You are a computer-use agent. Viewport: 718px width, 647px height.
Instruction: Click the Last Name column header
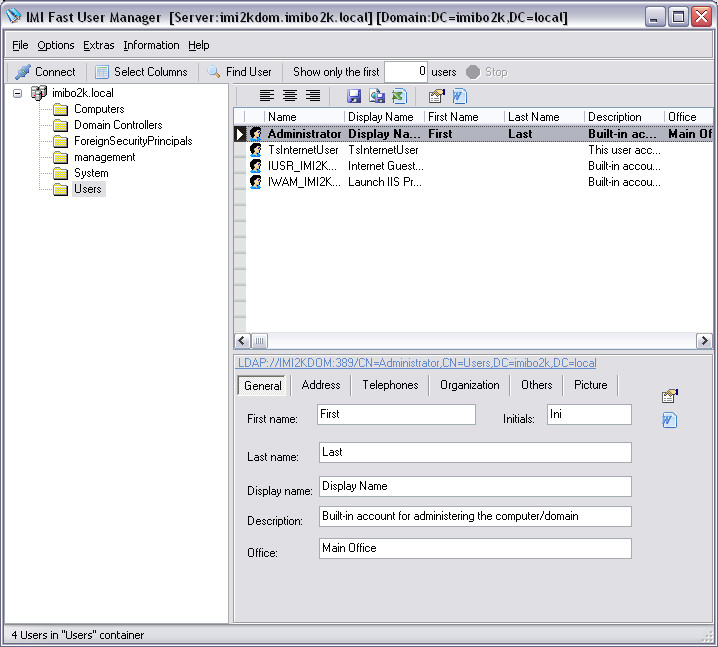click(544, 117)
